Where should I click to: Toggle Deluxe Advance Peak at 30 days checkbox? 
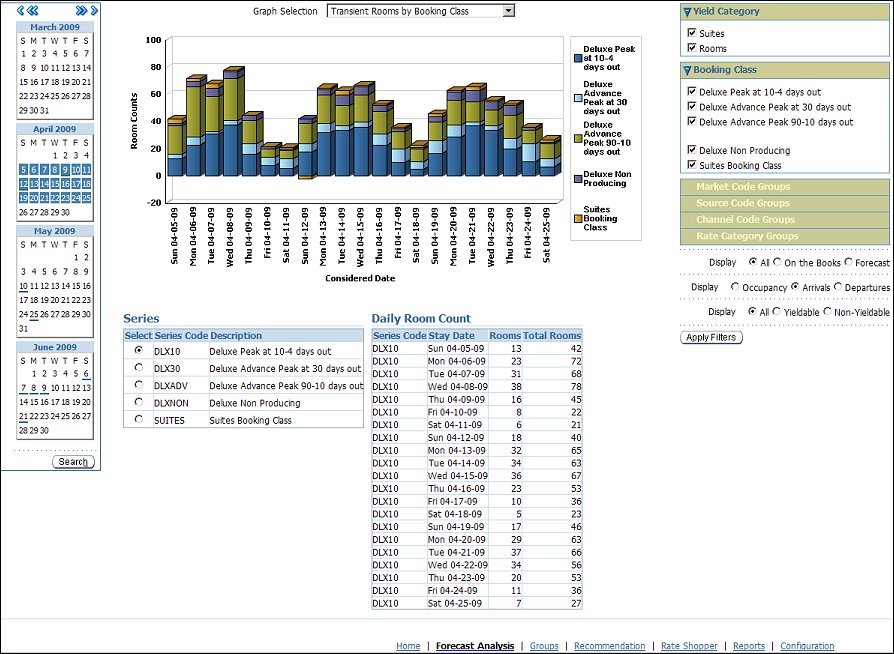coord(692,107)
